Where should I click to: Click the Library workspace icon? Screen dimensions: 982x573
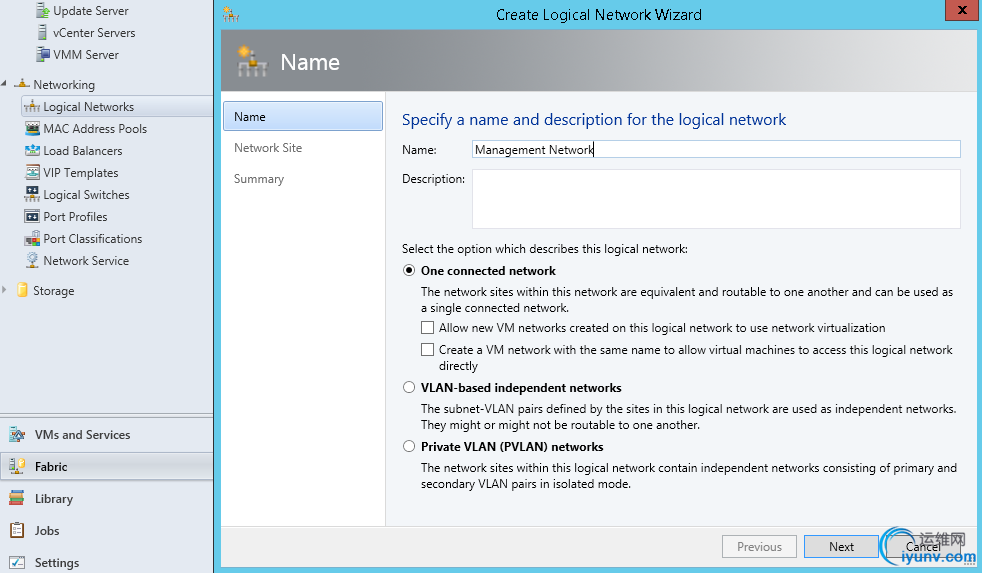pyautogui.click(x=17, y=498)
